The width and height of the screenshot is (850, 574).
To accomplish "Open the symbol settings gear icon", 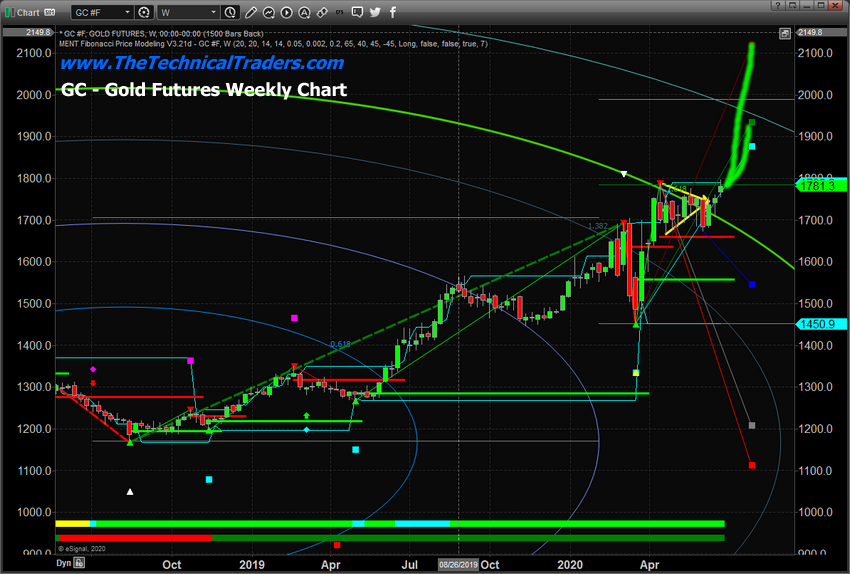I will tap(144, 12).
